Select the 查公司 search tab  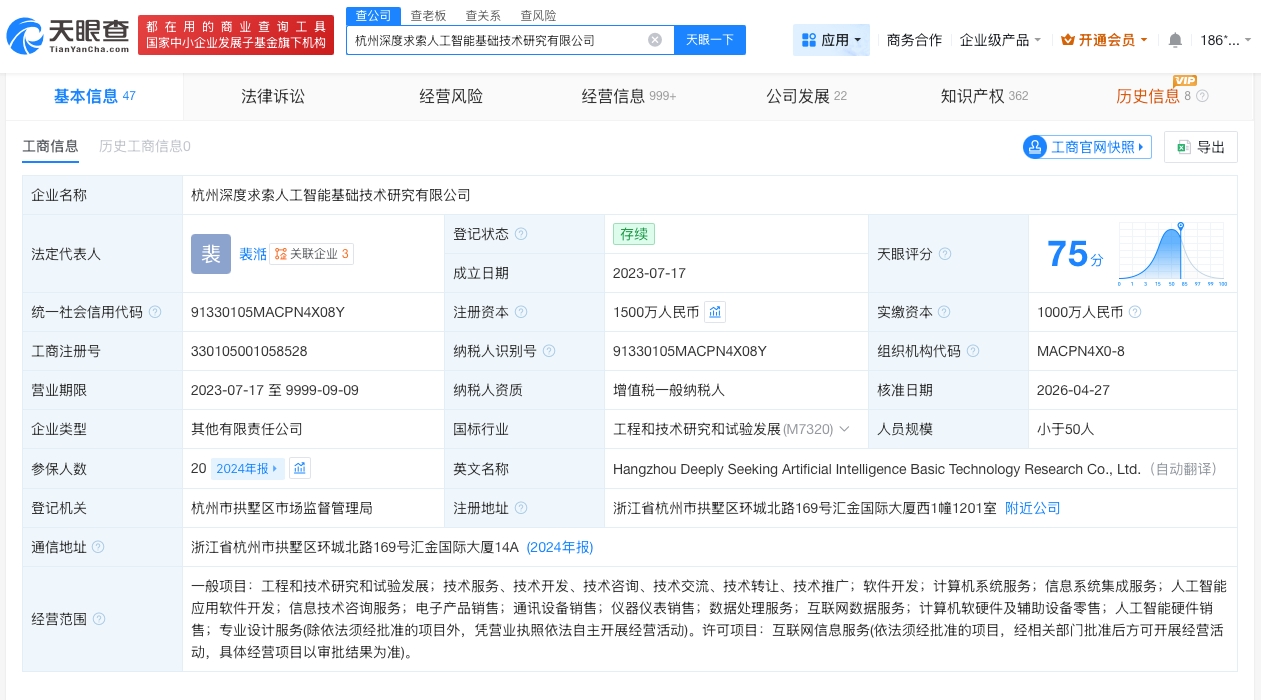pos(374,16)
